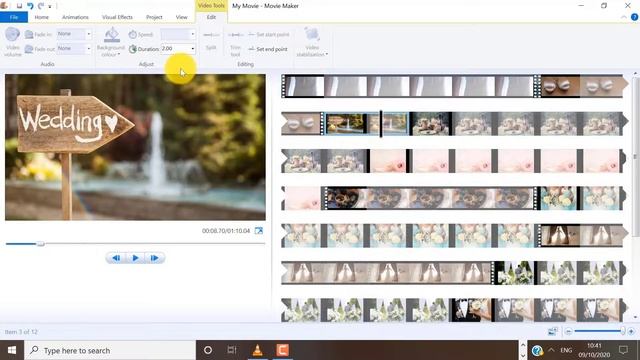Screen dimensions: 640x360
Task: Open the notification center icon
Action: 623,350
